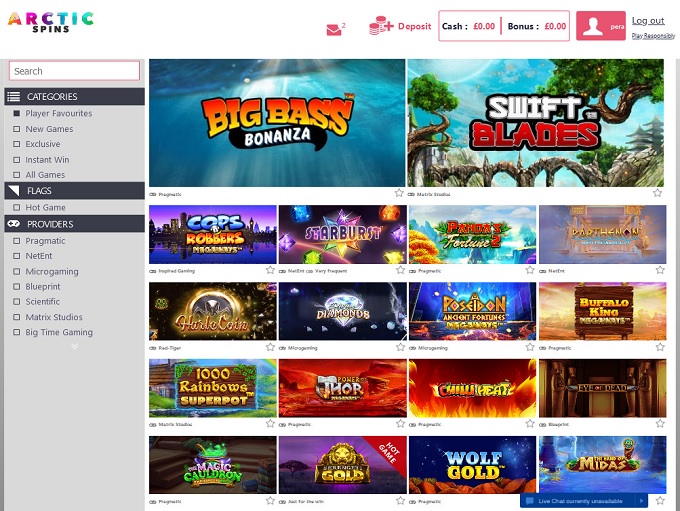Star the Buffalo King Megaways game

660,347
